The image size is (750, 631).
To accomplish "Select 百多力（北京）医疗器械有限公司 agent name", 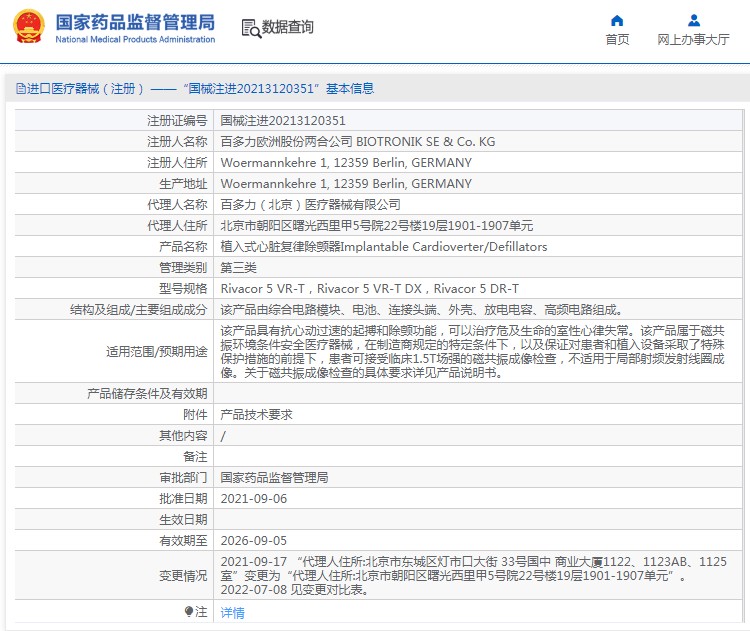I will (310, 205).
